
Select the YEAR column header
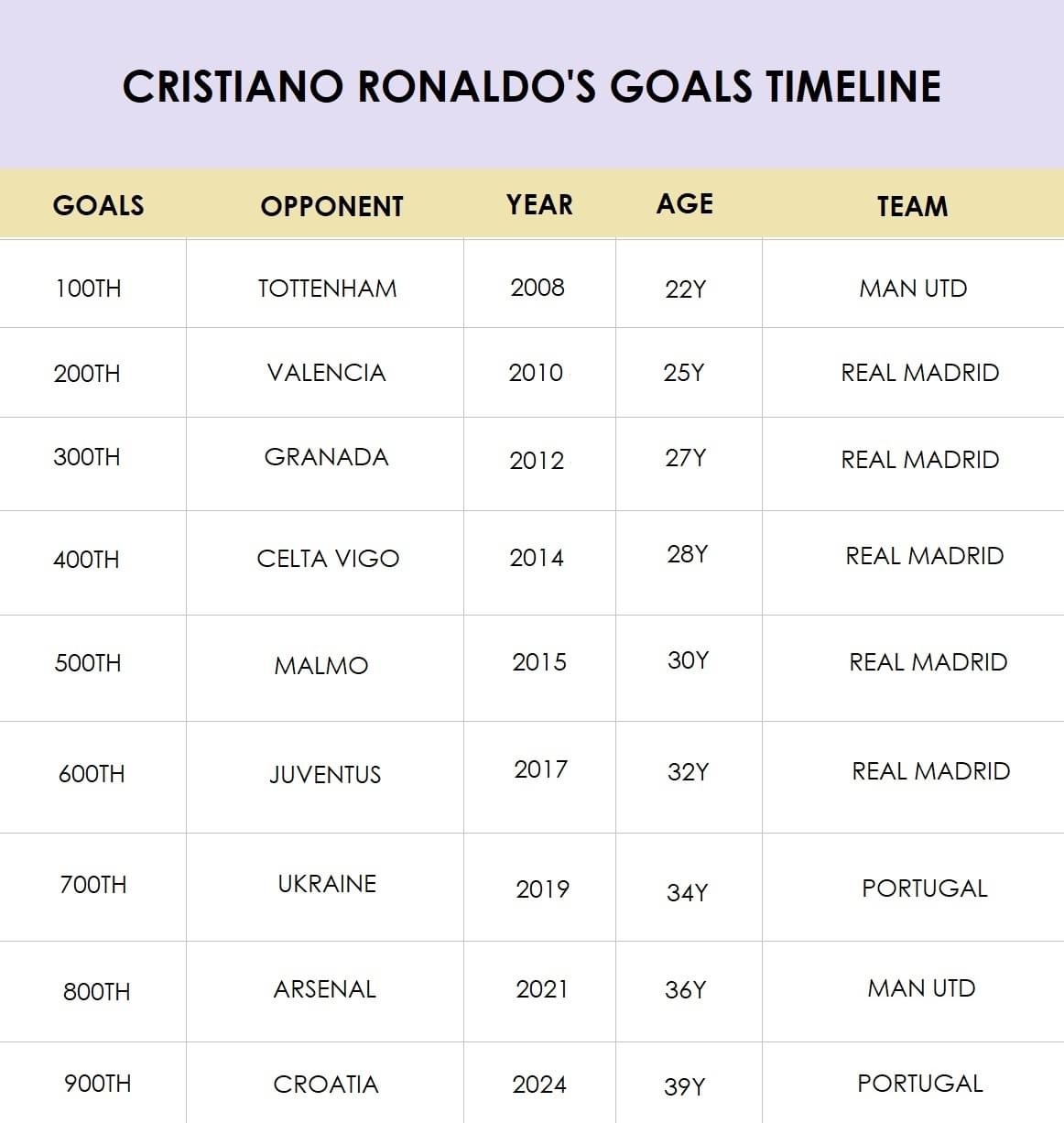click(539, 204)
